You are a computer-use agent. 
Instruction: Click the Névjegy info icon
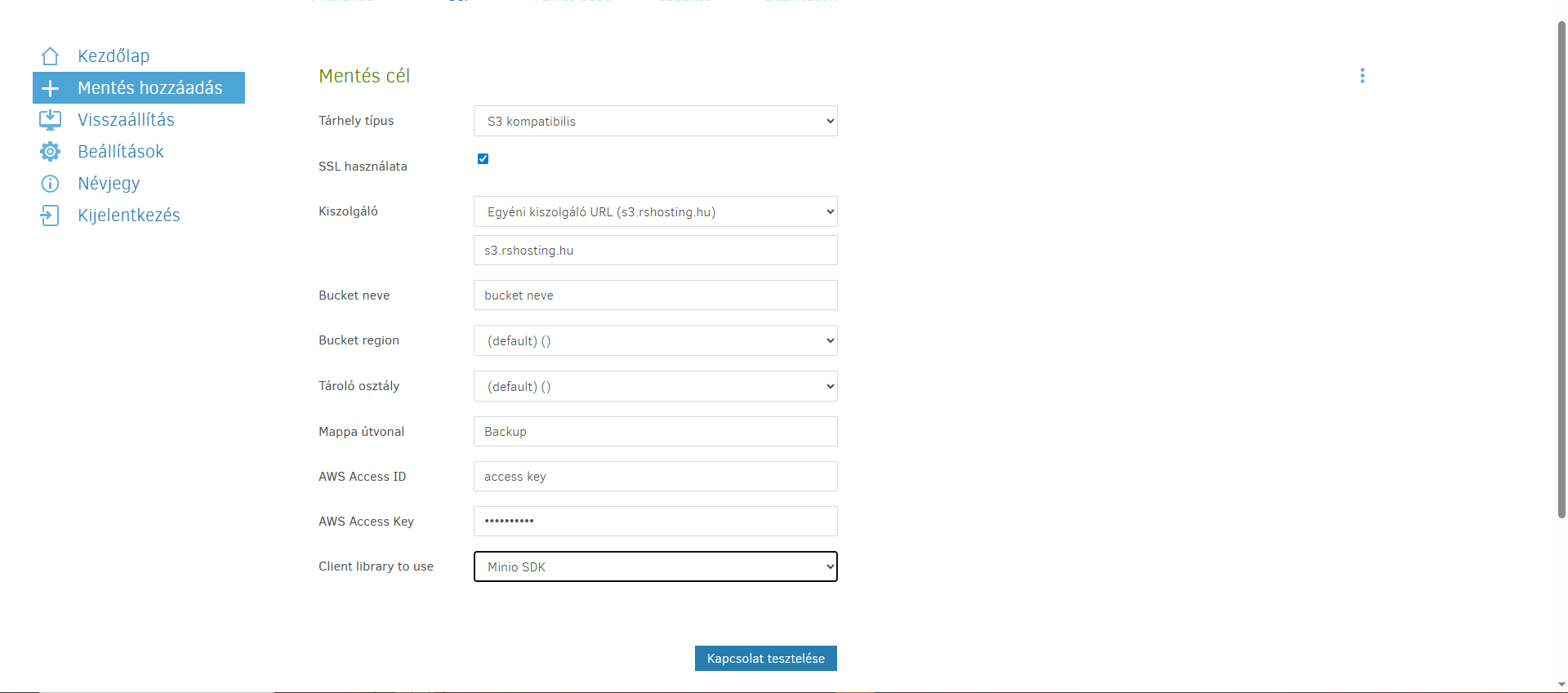click(50, 184)
